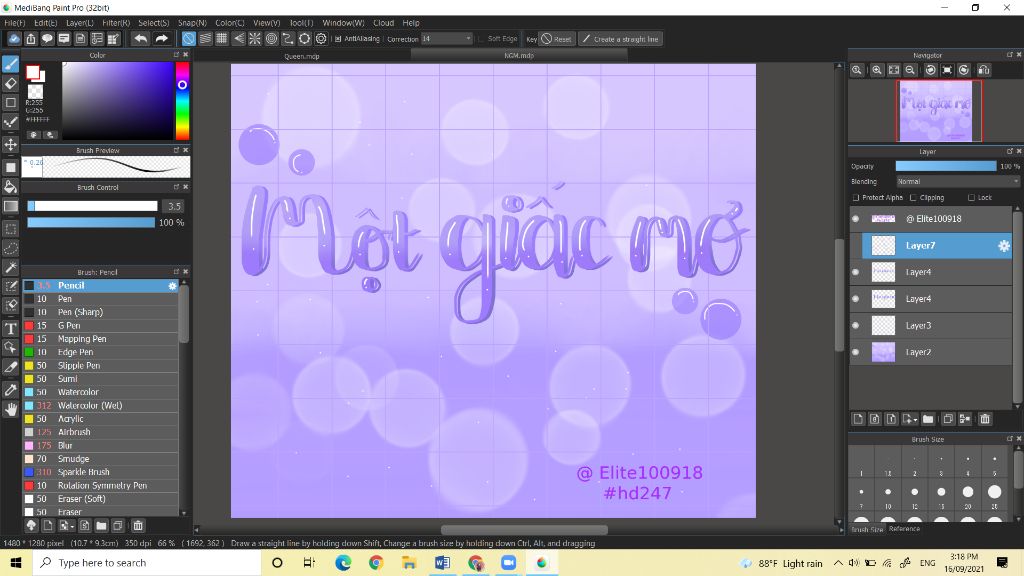
Task: Click the layer Opacity slider
Action: coord(946,167)
